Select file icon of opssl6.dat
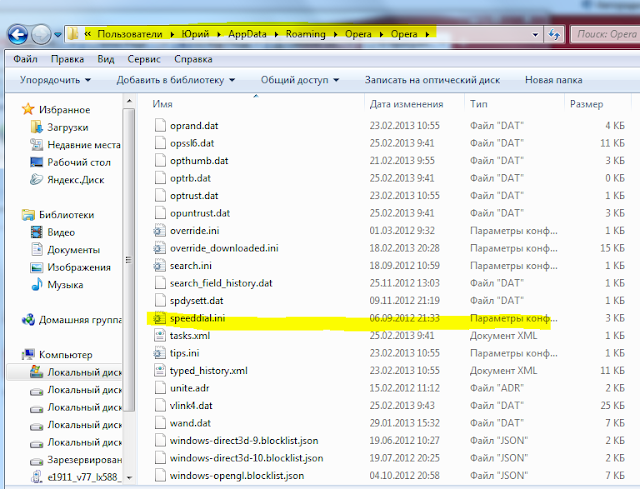Screen dimensions: 640x489 160,143
